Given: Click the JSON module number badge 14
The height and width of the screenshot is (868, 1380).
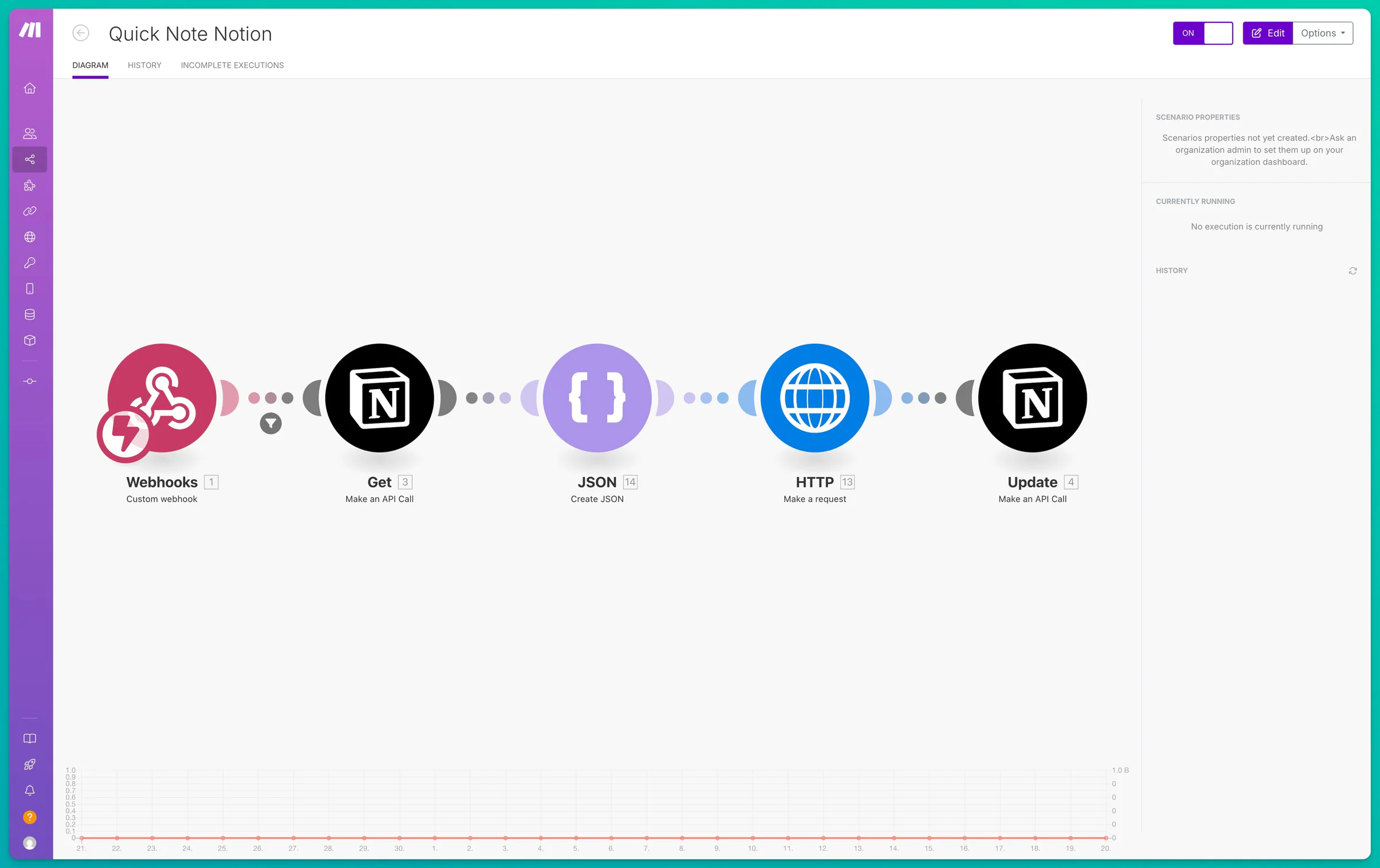Looking at the screenshot, I should [x=630, y=482].
